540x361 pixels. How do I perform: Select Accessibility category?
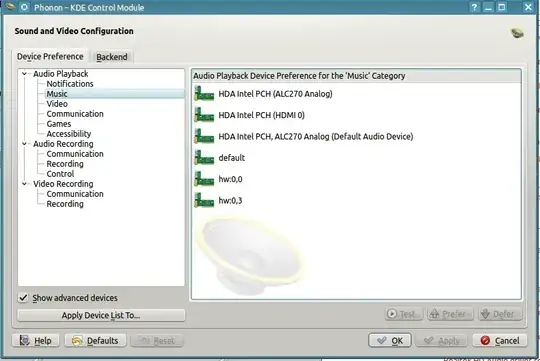(x=69, y=134)
